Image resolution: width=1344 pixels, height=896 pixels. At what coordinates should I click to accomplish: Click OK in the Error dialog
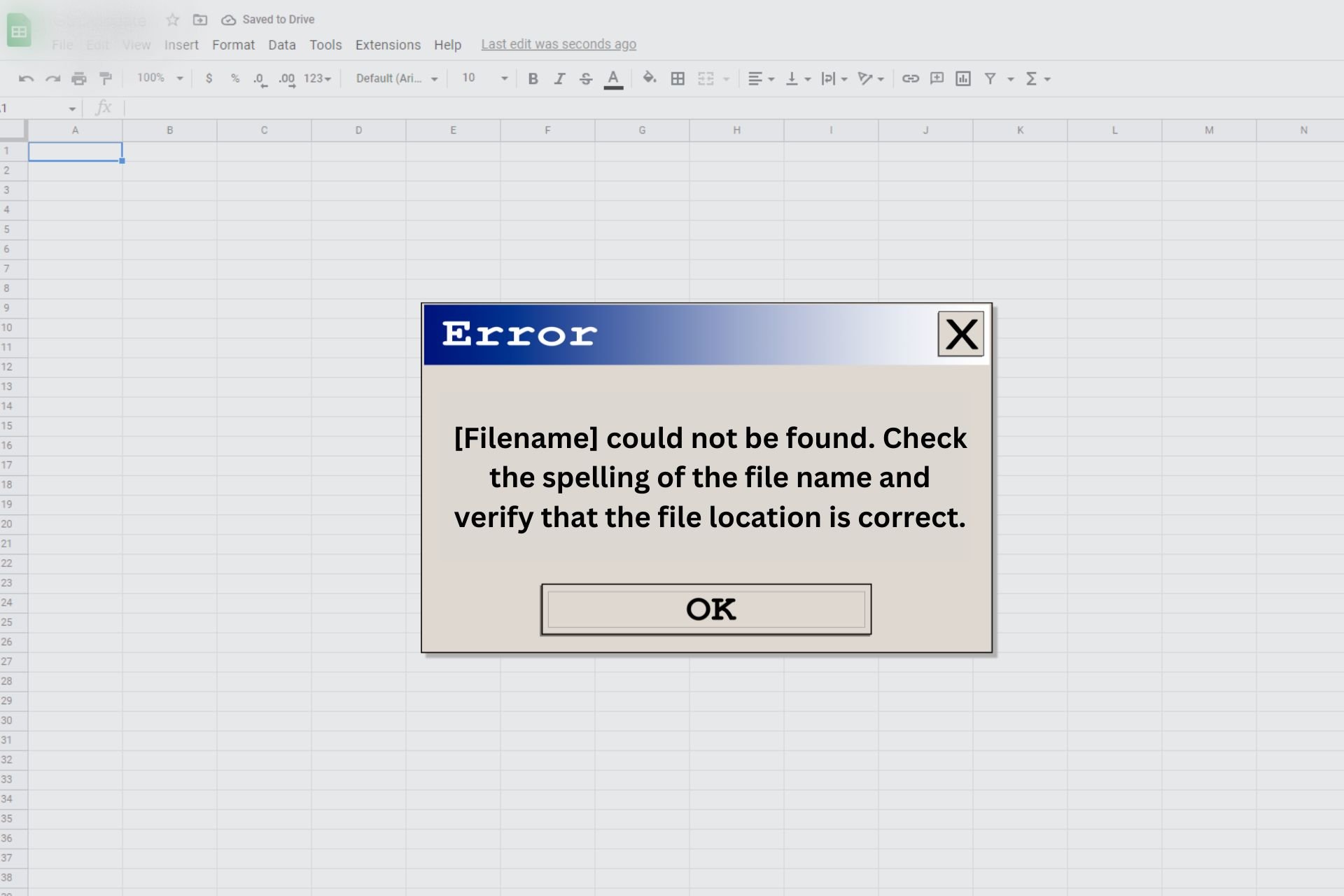click(x=706, y=609)
